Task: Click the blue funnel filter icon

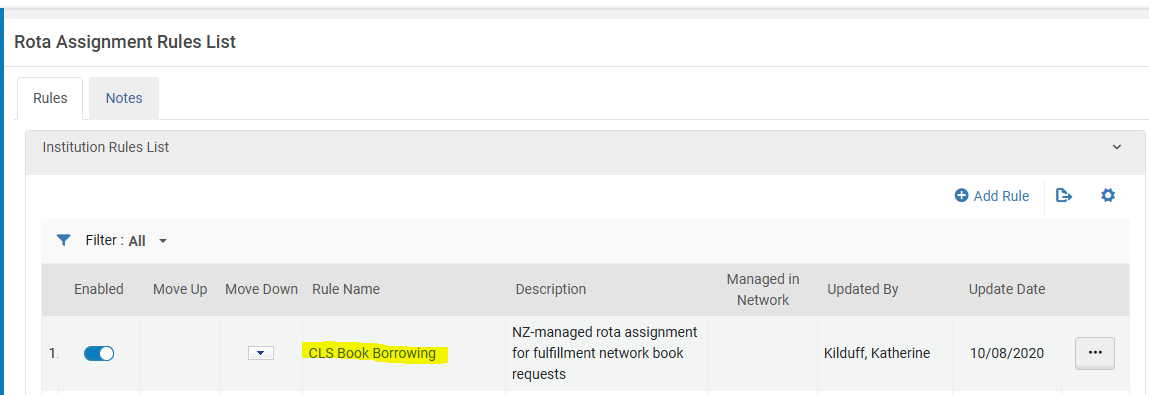Action: tap(64, 240)
